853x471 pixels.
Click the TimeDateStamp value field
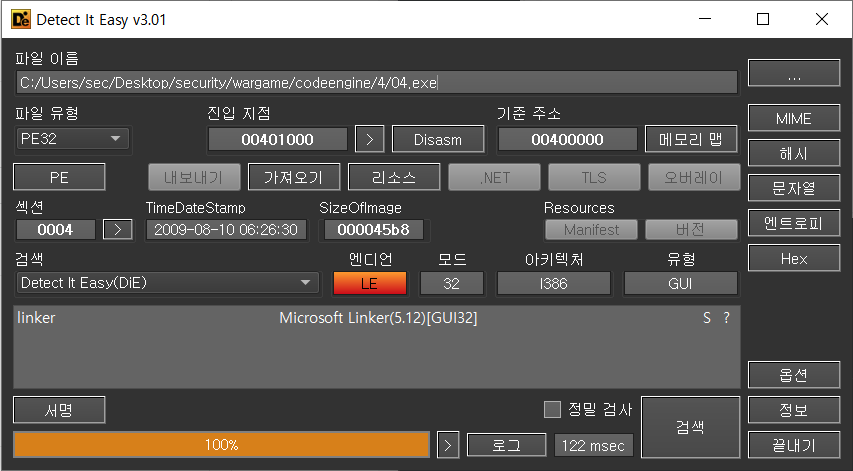[x=226, y=230]
